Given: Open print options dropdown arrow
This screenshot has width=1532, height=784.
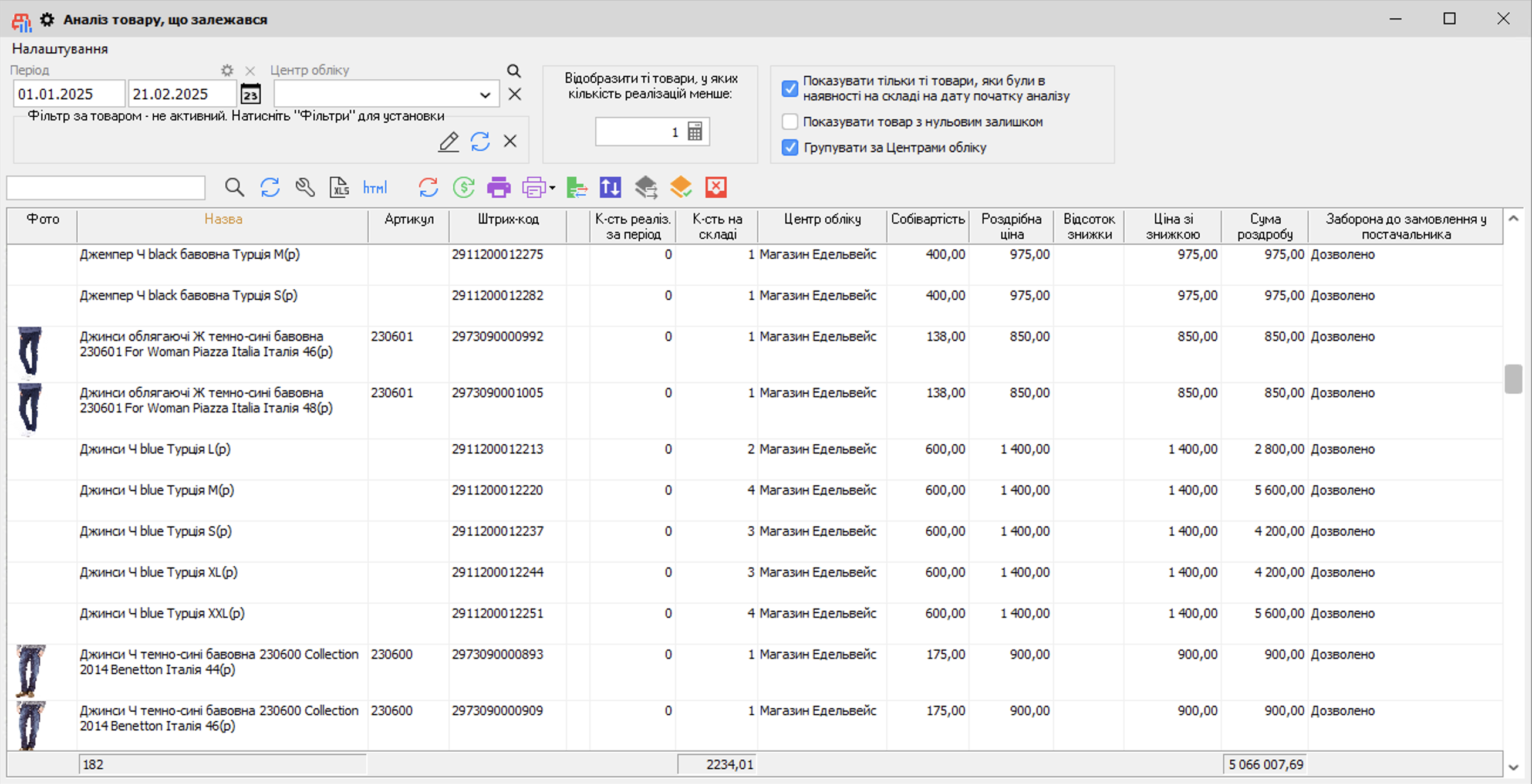Looking at the screenshot, I should pyautogui.click(x=552, y=188).
